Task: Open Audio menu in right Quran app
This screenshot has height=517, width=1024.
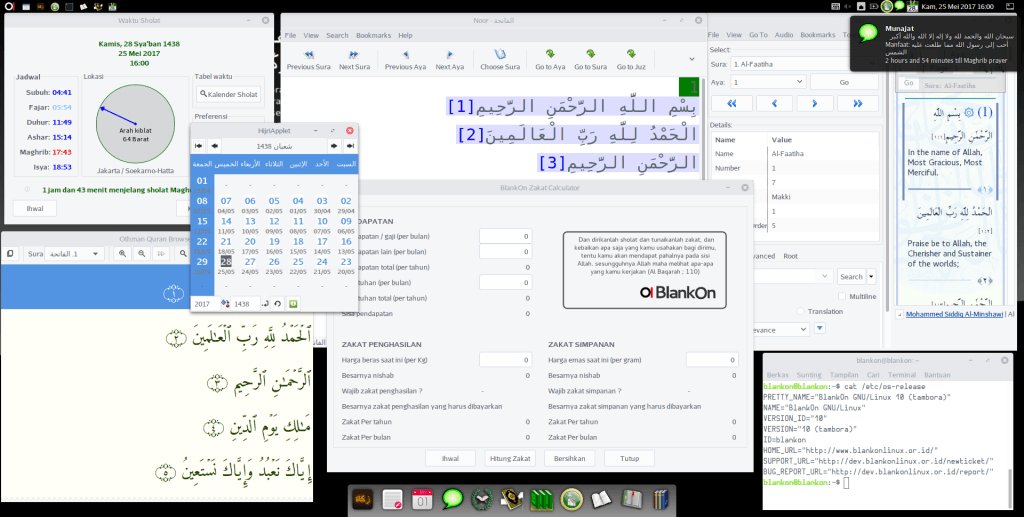Action: [x=784, y=35]
